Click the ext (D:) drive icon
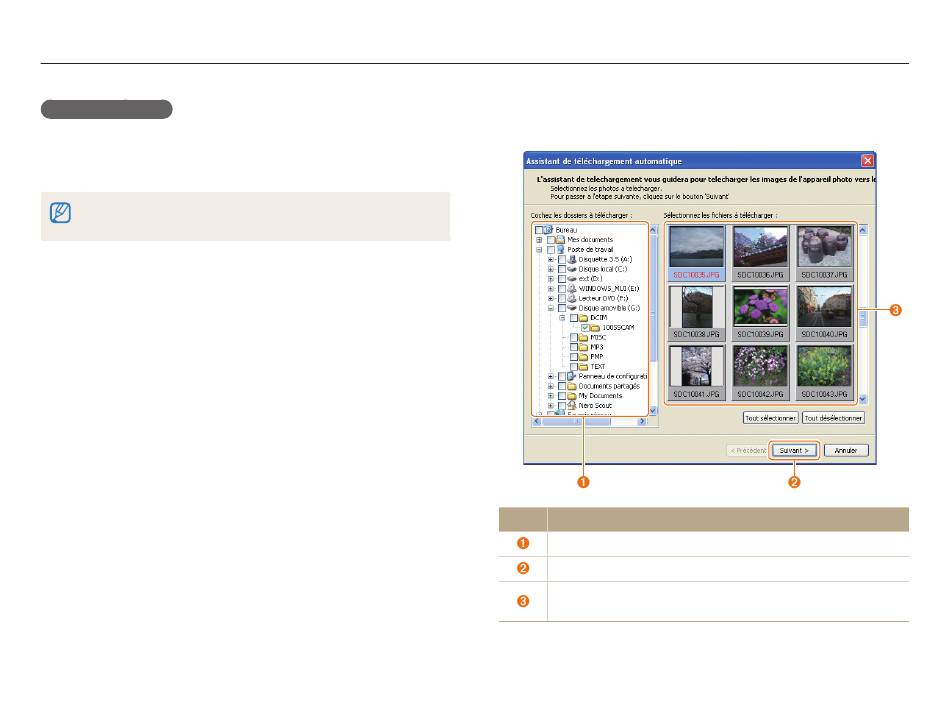Image resolution: width=950 pixels, height=707 pixels. (571, 279)
